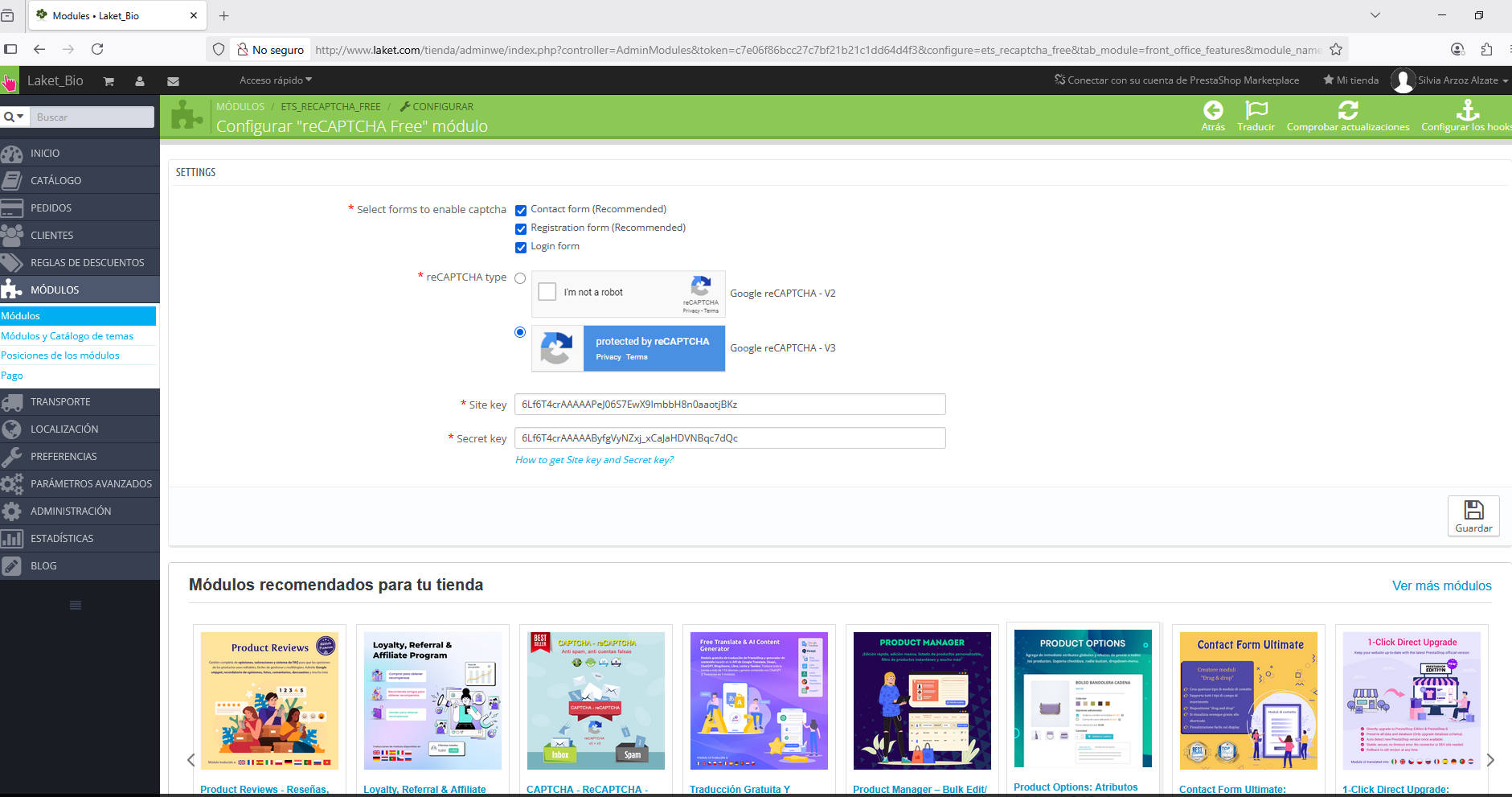This screenshot has width=1512, height=797.
Task: Click Mi tienda in top bar
Action: point(1350,80)
